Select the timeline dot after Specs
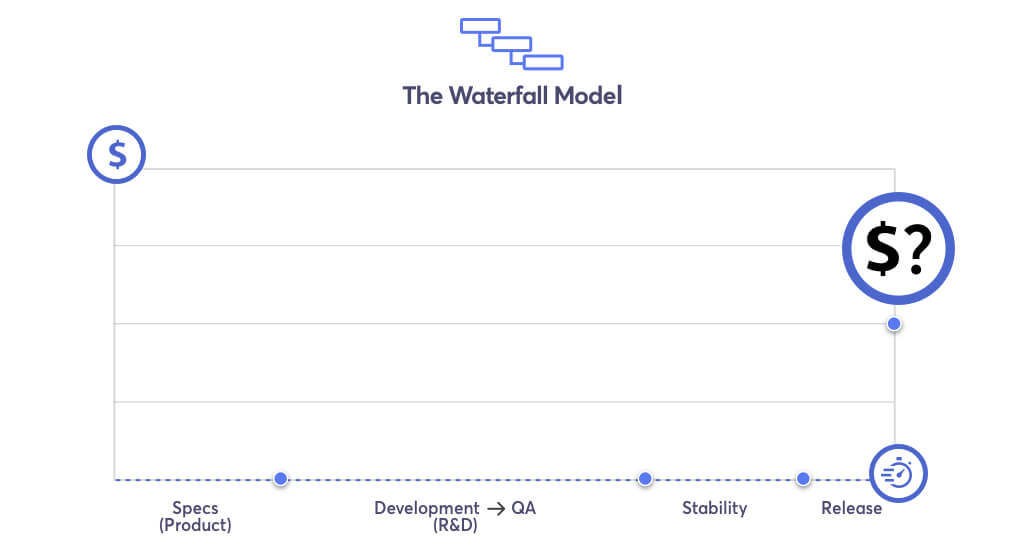The image size is (1024, 556). [280, 479]
